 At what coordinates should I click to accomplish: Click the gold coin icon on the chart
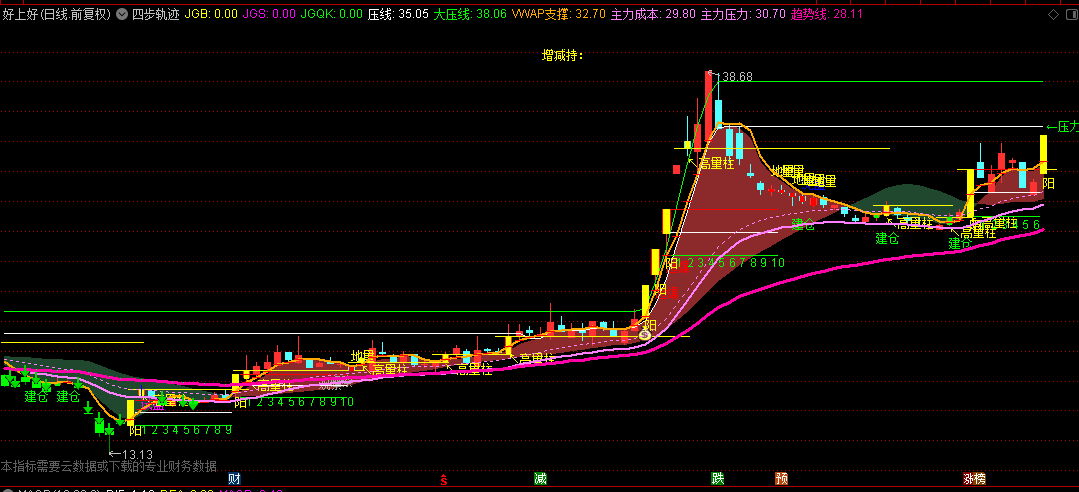point(644,335)
